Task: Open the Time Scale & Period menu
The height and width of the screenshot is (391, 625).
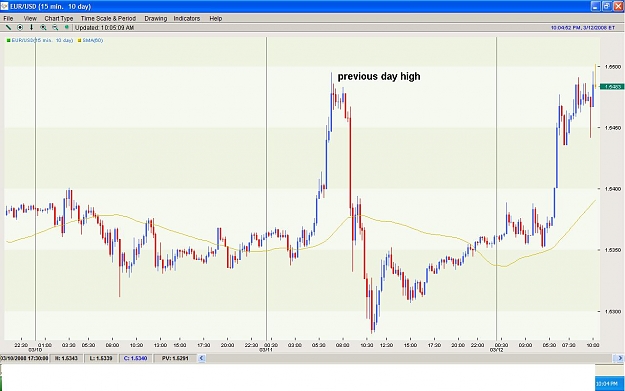Action: pyautogui.click(x=108, y=18)
